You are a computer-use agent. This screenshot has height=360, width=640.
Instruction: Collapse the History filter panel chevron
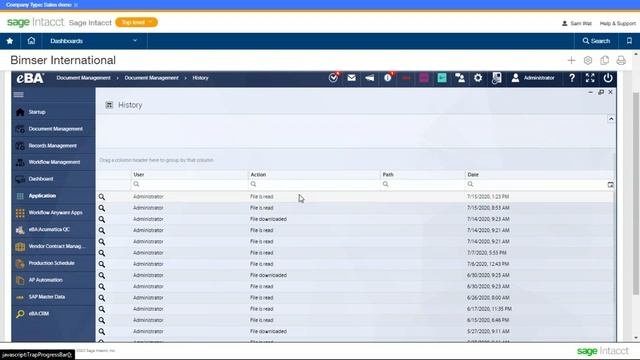(611, 119)
